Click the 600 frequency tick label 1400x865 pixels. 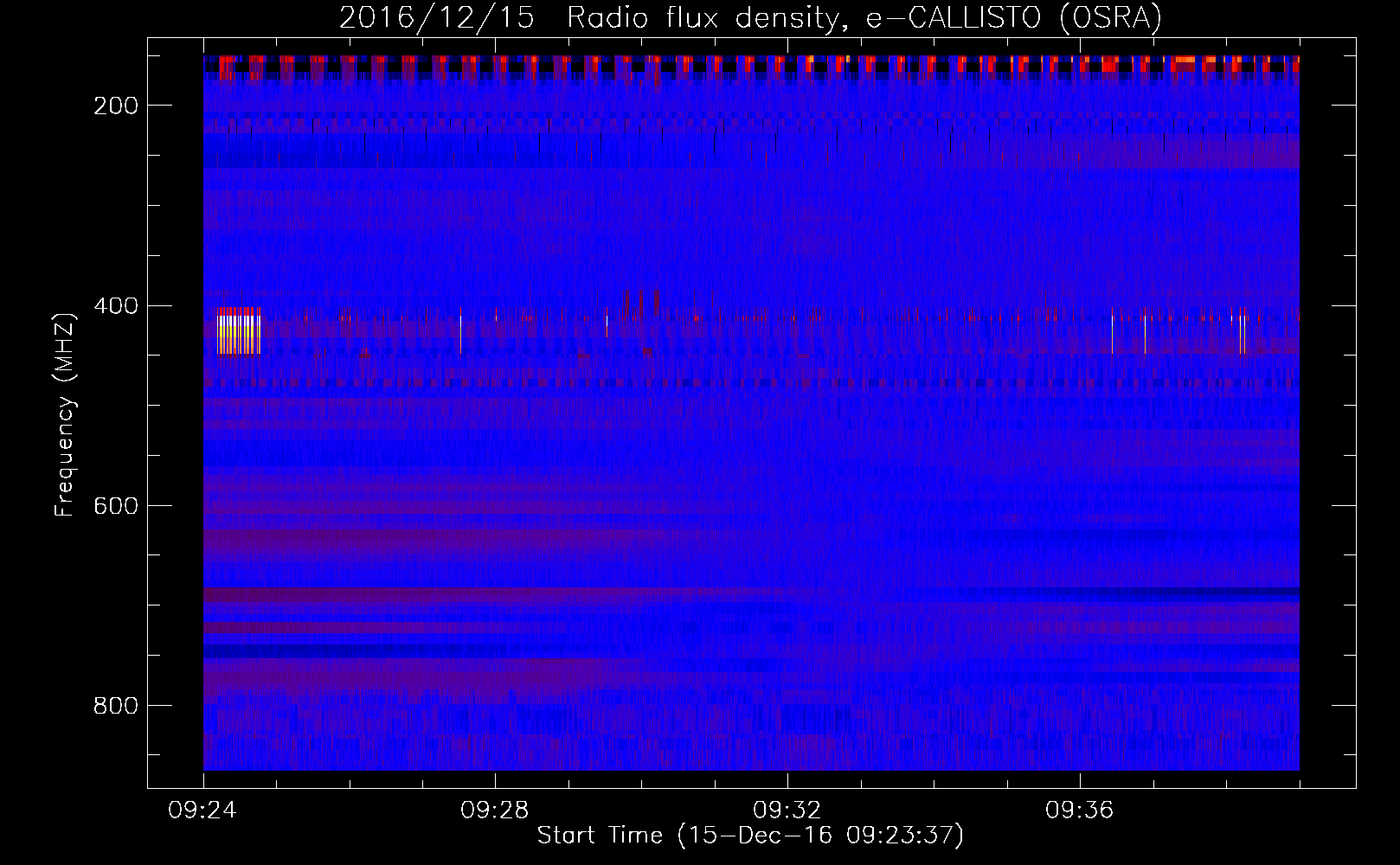116,506
